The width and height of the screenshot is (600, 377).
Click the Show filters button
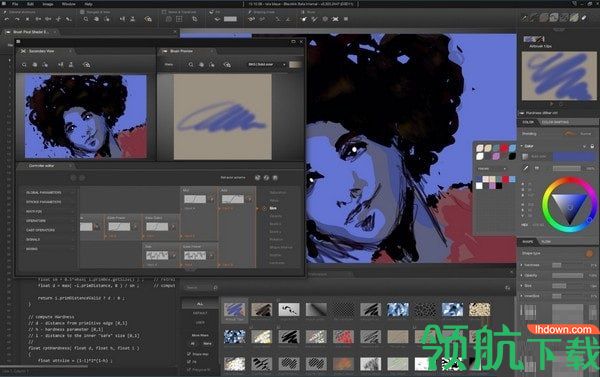[200, 335]
